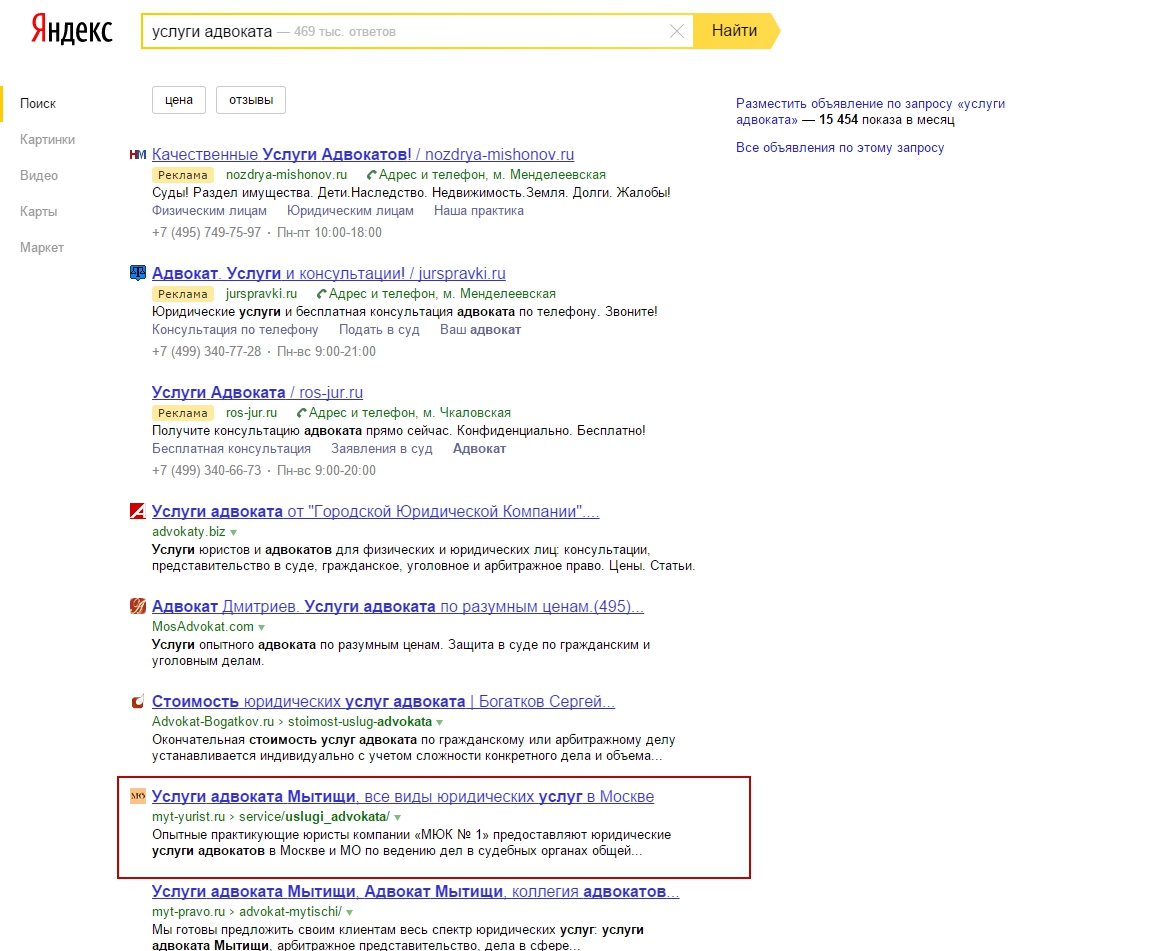Image resolution: width=1155 pixels, height=951 pixels.
Task: Click Advokat-Bogatkov.ru favicon
Action: coord(138,701)
